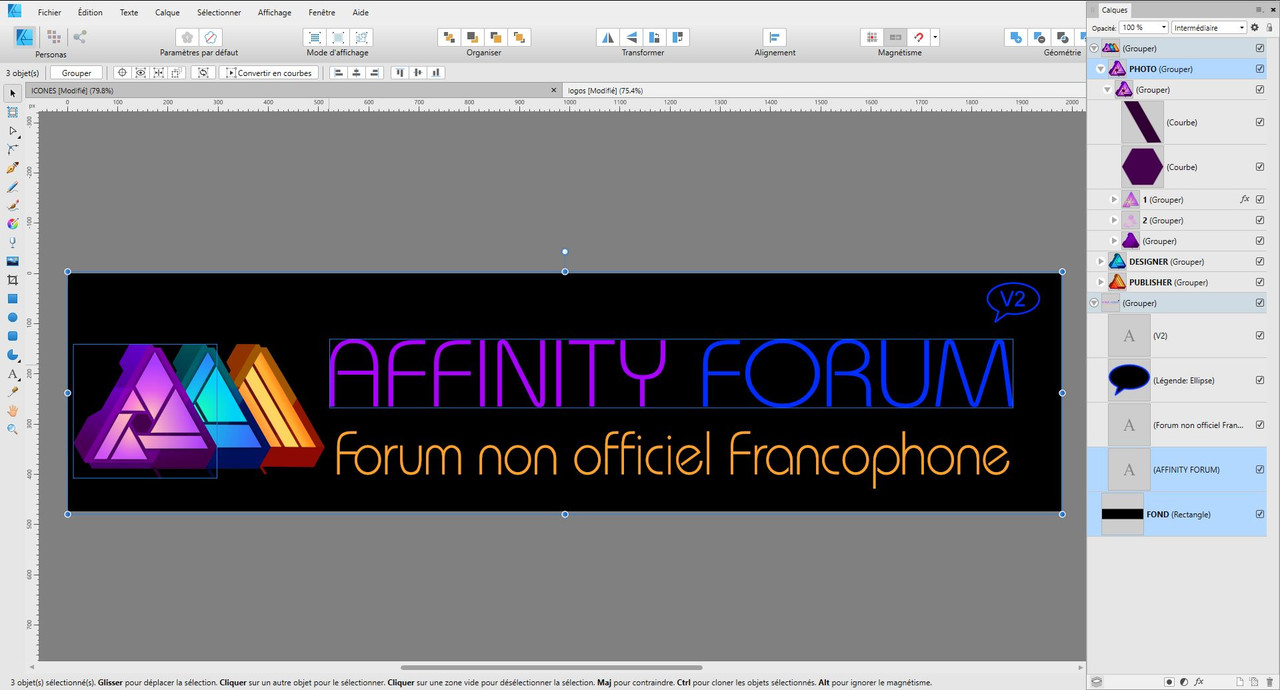This screenshot has width=1280, height=690.
Task: Select the Fill gradient tool
Action: pyautogui.click(x=13, y=224)
